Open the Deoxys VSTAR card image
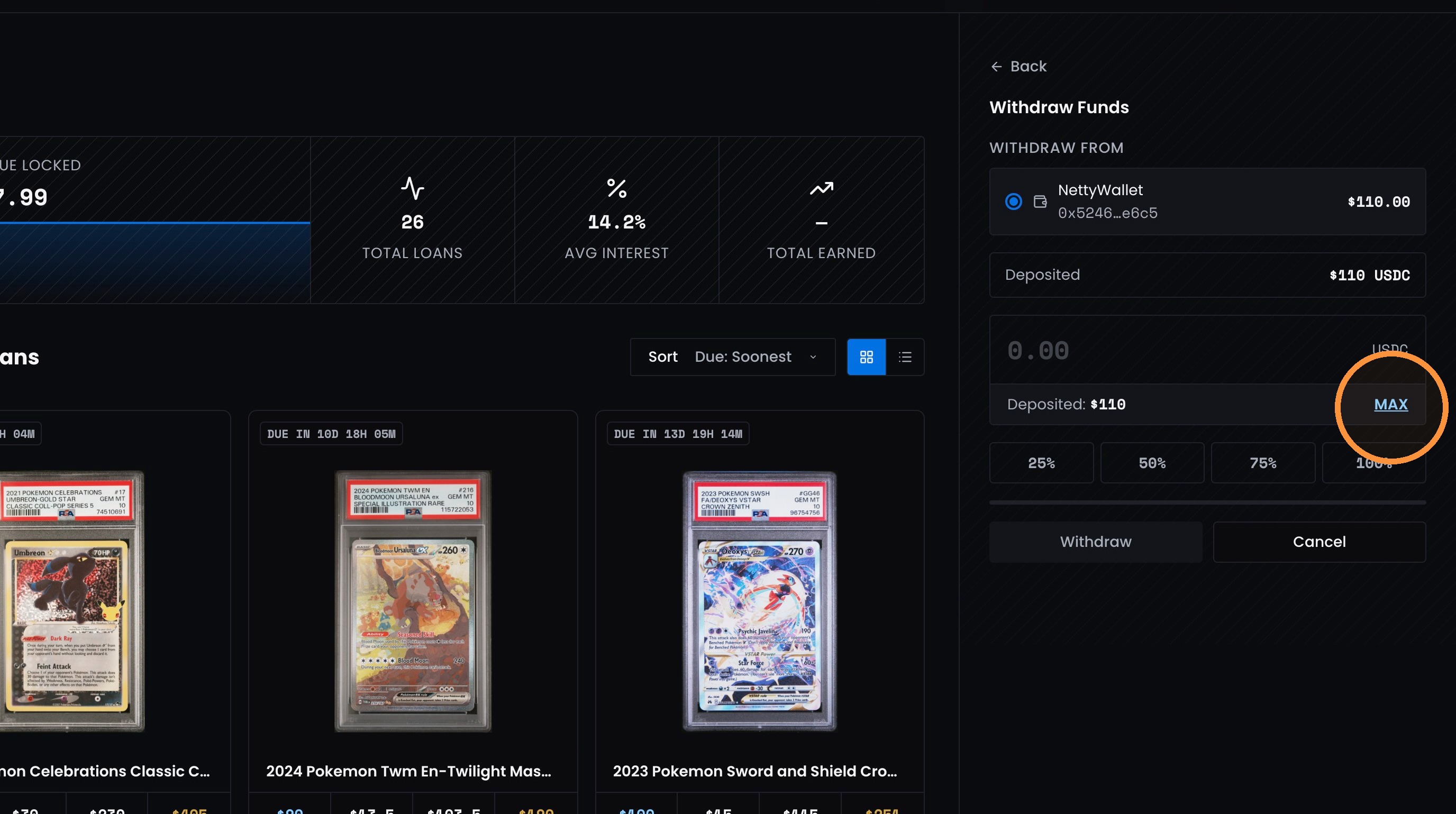1456x814 pixels. click(760, 601)
